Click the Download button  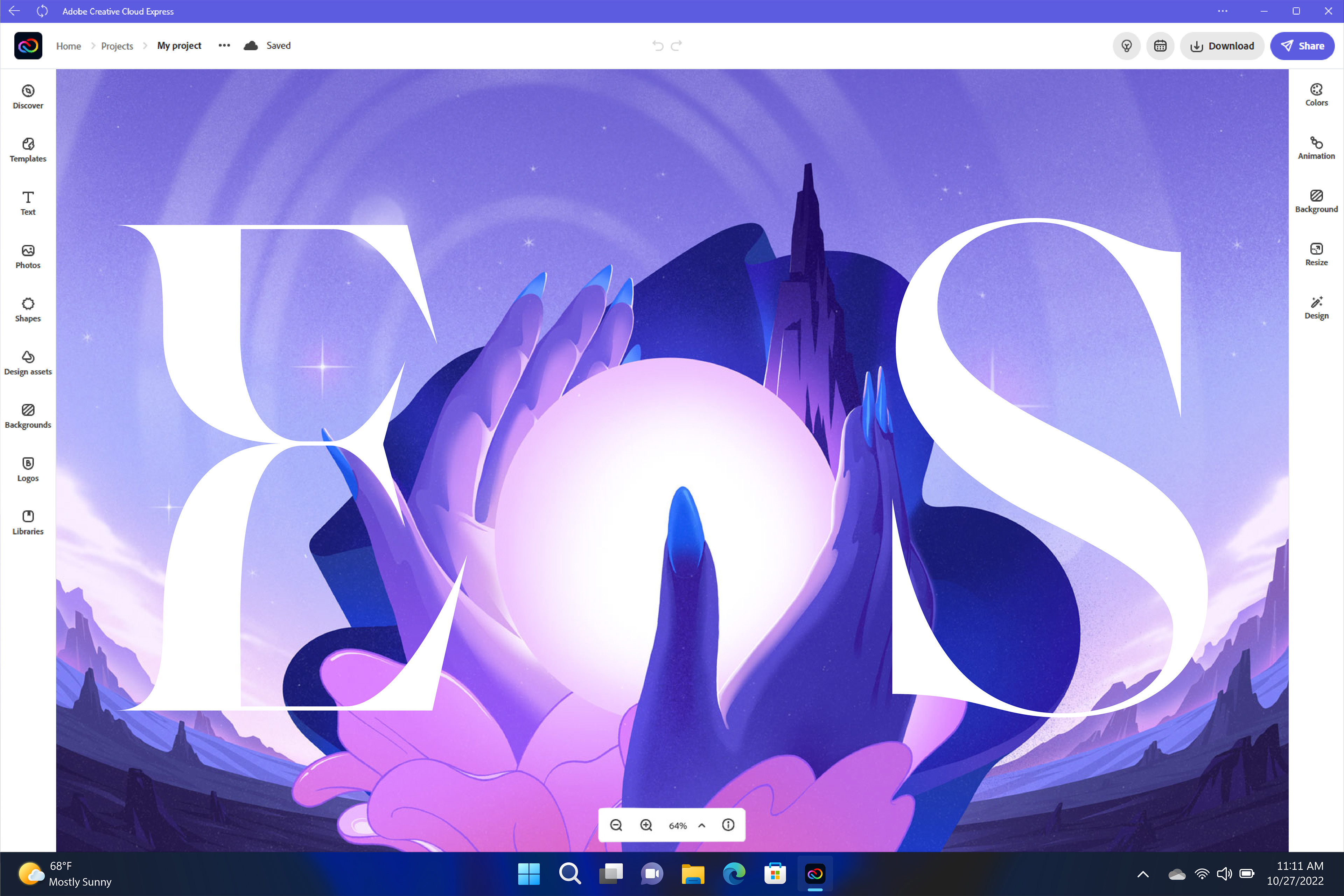tap(1222, 46)
